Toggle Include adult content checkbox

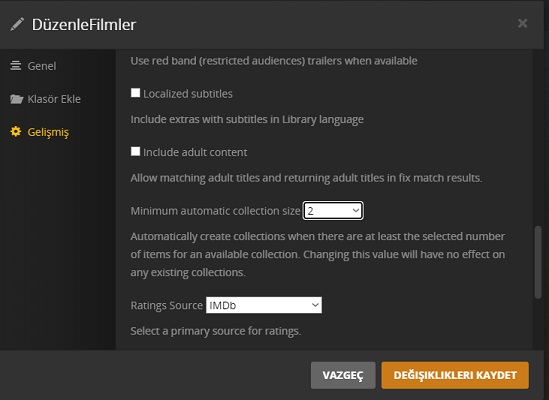coord(135,151)
